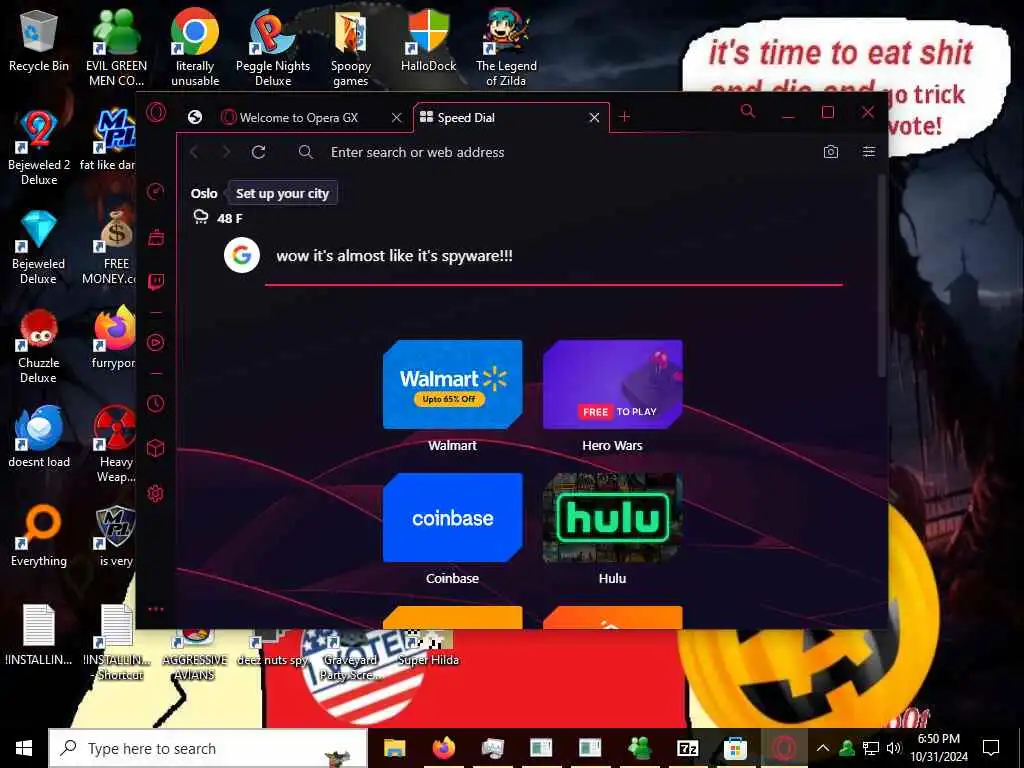Screen dimensions: 1024x768
Task: Click the Set up your city button
Action: point(282,193)
